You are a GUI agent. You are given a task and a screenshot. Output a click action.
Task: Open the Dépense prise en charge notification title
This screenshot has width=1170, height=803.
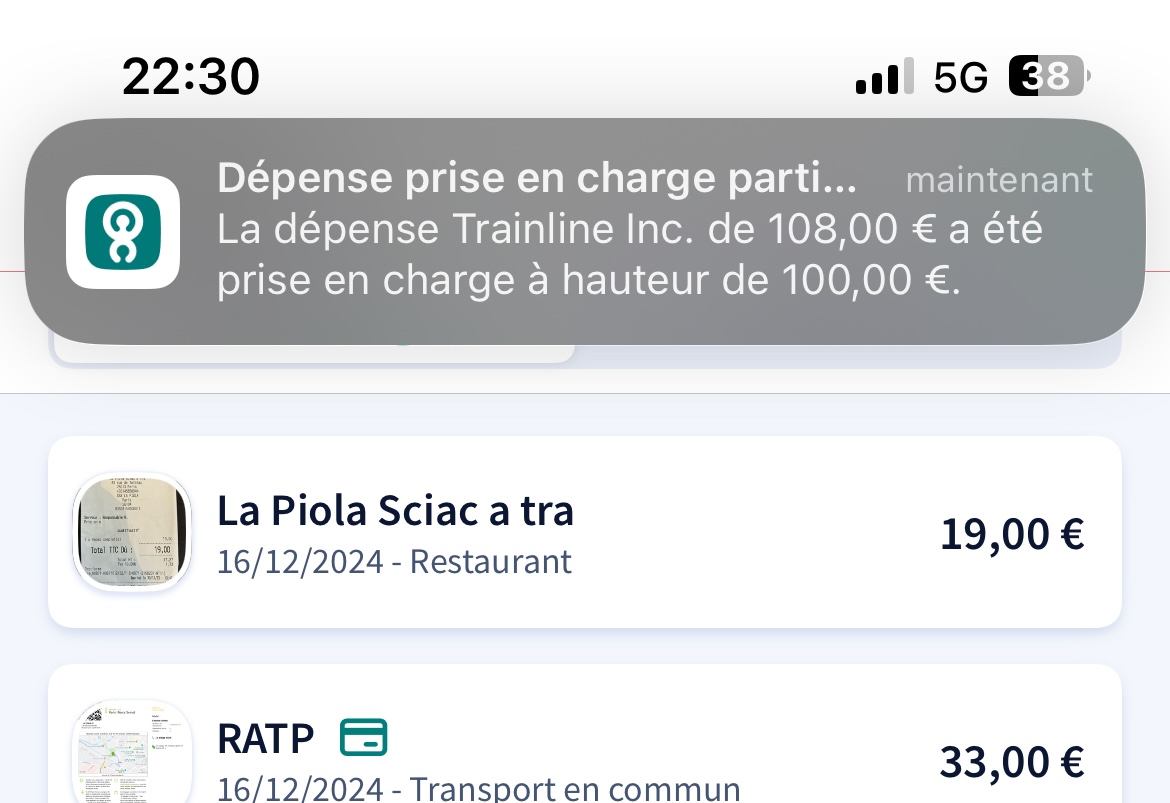537,179
